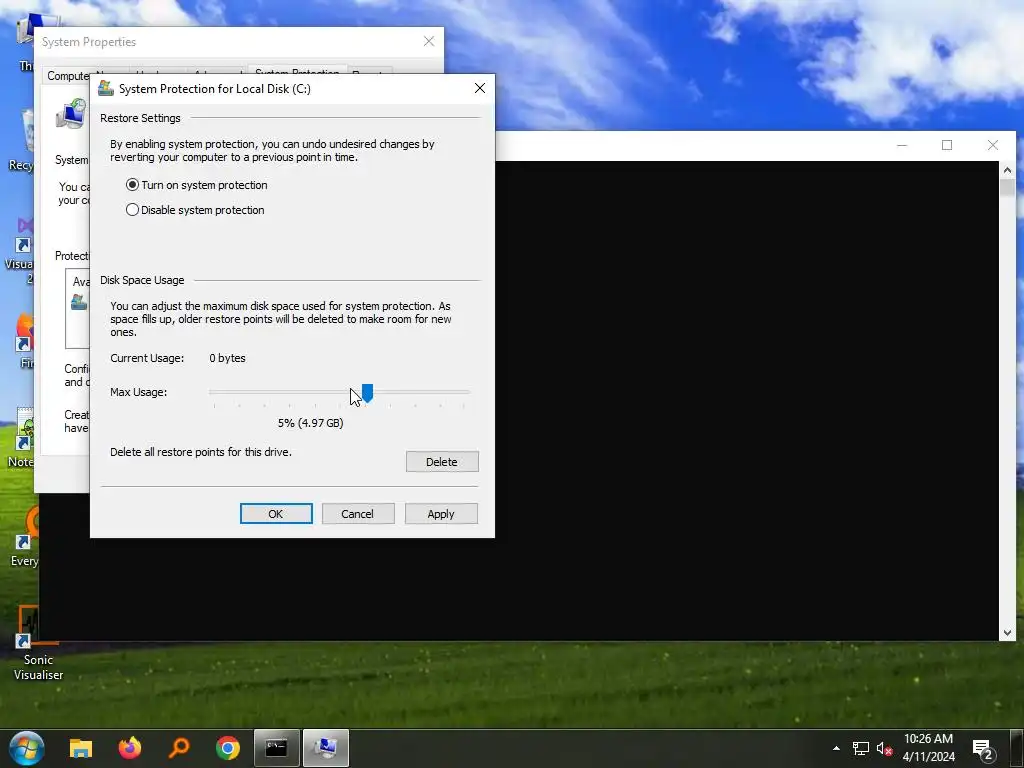Select Disable system protection option

[195, 210]
